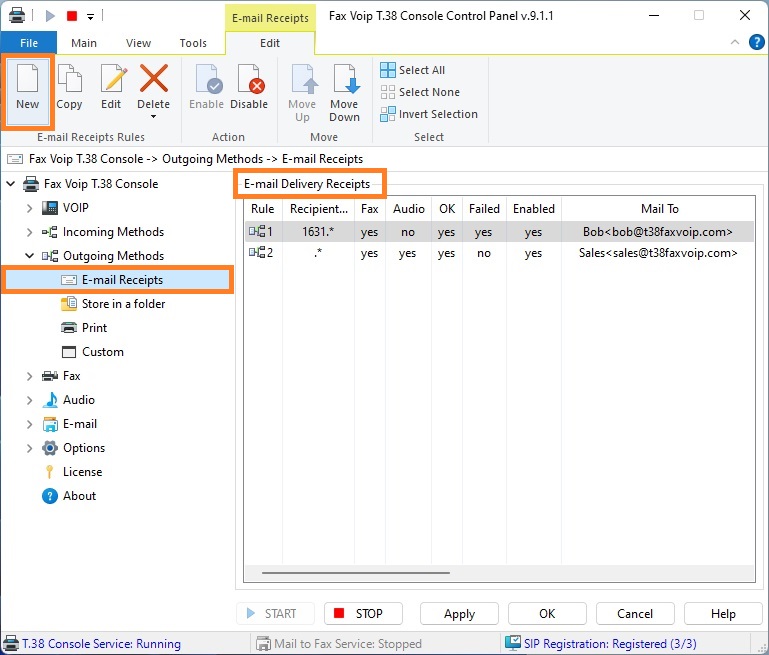Switch to the View ribbon tab
Viewport: 769px width, 655px height.
[138, 43]
